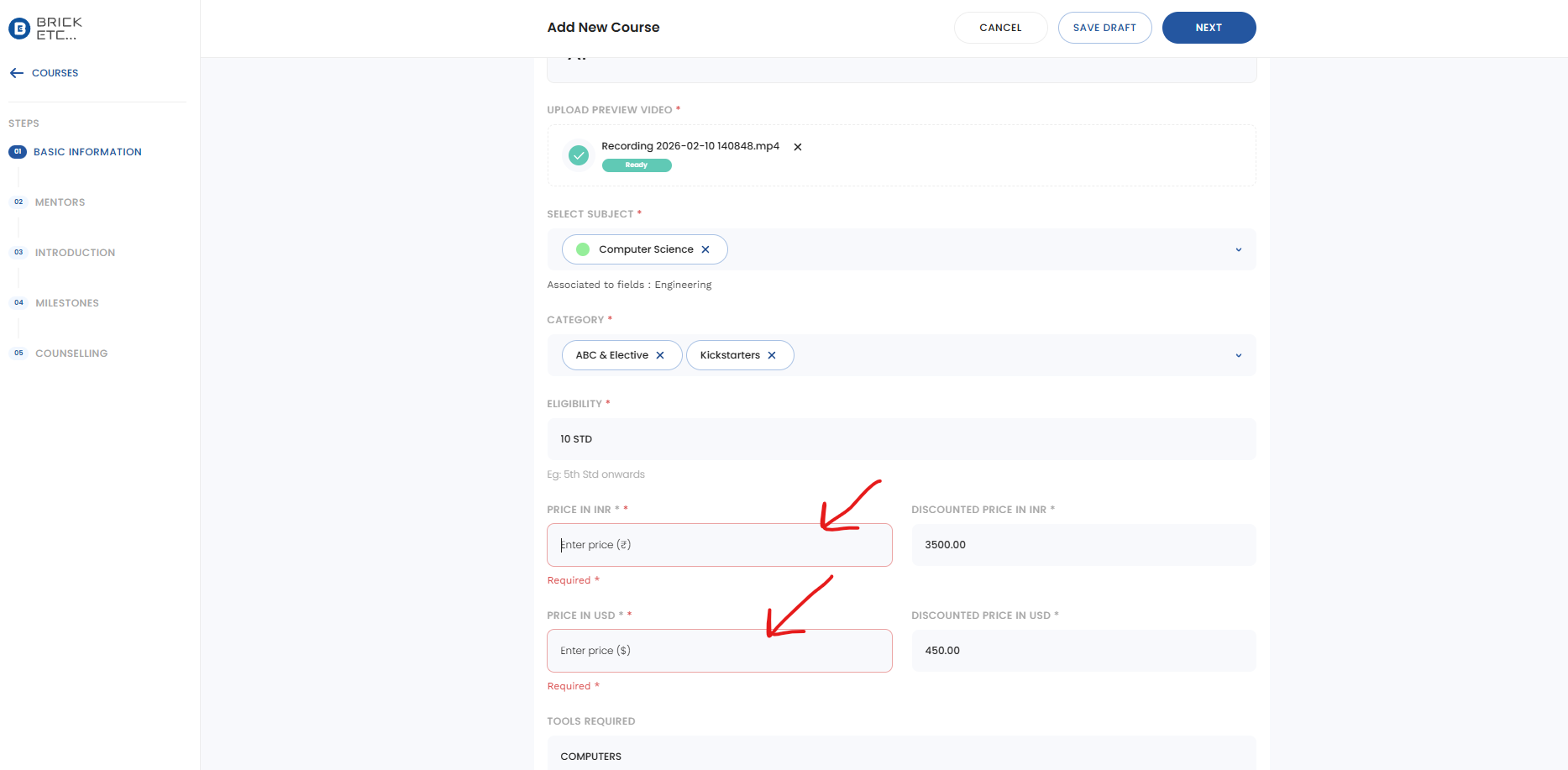Viewport: 1568px width, 770px height.
Task: Expand the Select Subject dropdown
Action: (1238, 249)
